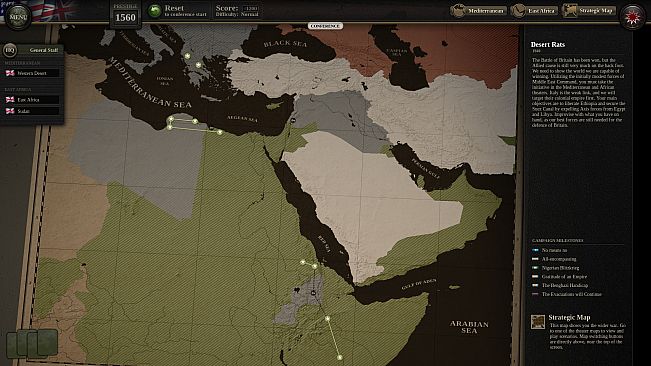Click the Nigerian Blitzkrieg milestone
This screenshot has height=366, width=651.
coord(560,268)
